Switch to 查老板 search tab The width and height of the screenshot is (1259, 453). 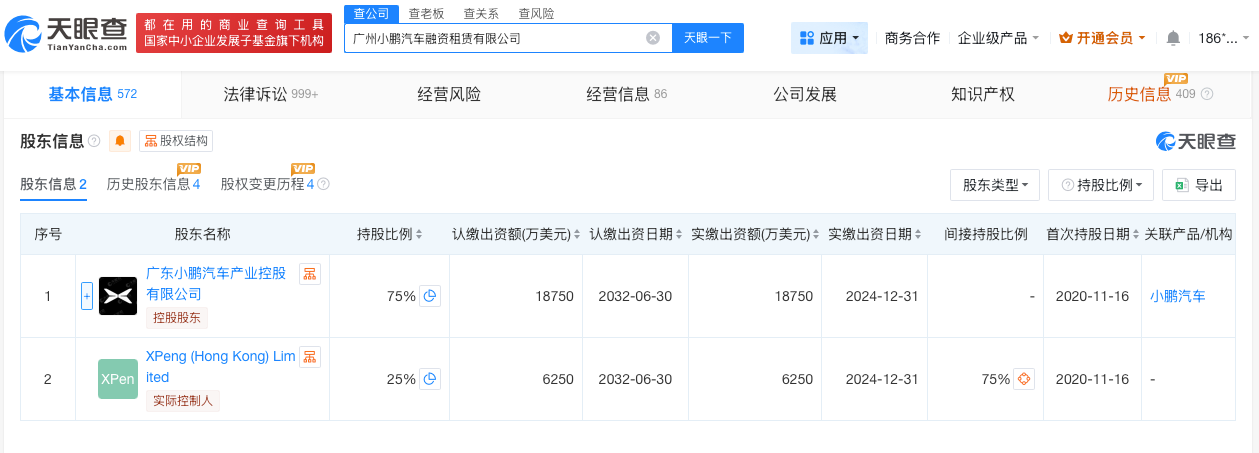[x=427, y=13]
